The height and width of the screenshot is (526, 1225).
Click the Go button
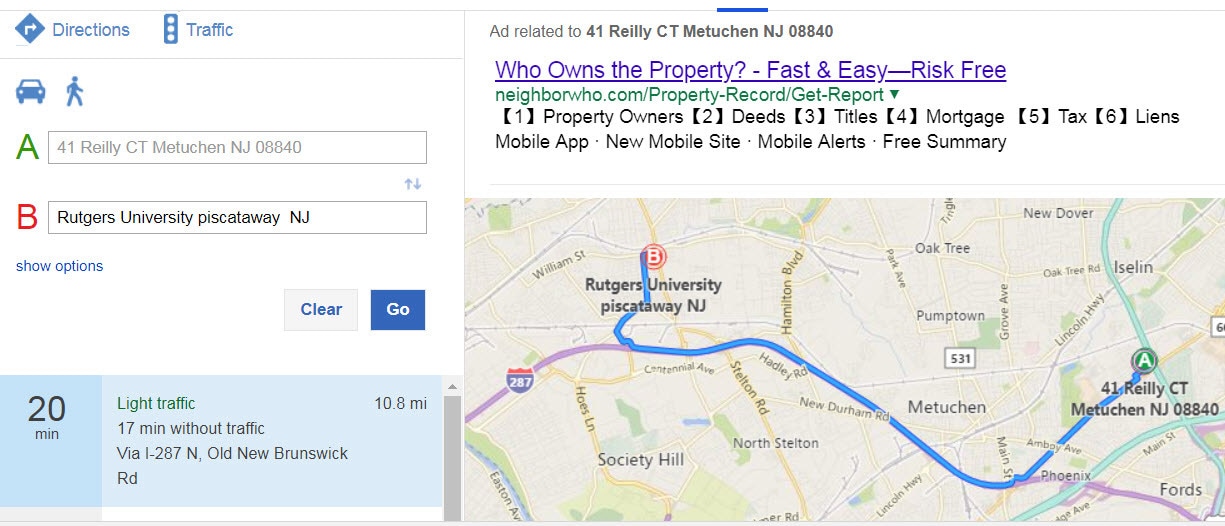click(398, 310)
